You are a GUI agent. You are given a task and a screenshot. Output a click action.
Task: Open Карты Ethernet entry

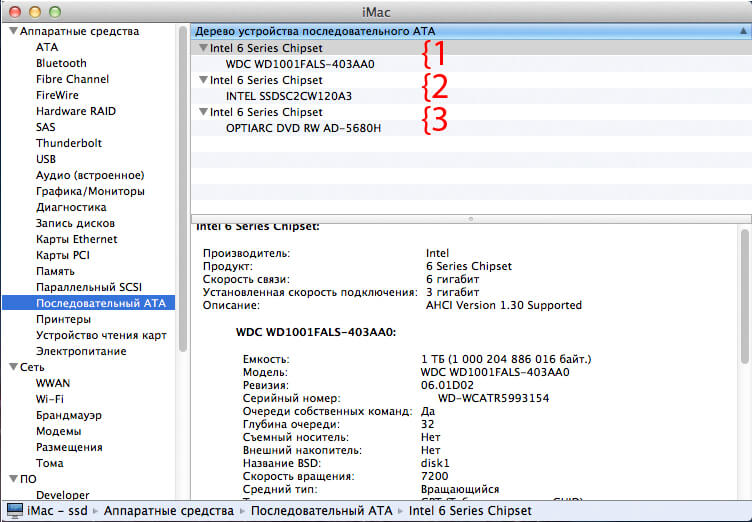(77, 239)
